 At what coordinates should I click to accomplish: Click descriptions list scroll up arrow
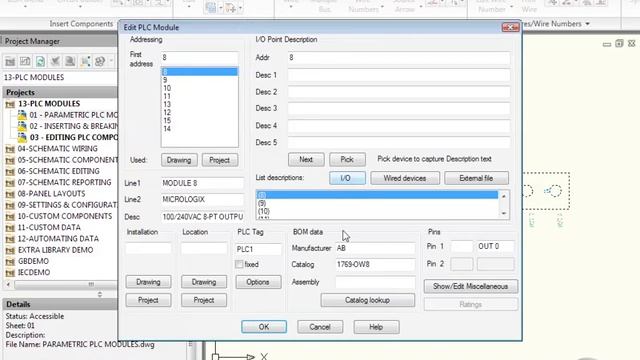(504, 196)
